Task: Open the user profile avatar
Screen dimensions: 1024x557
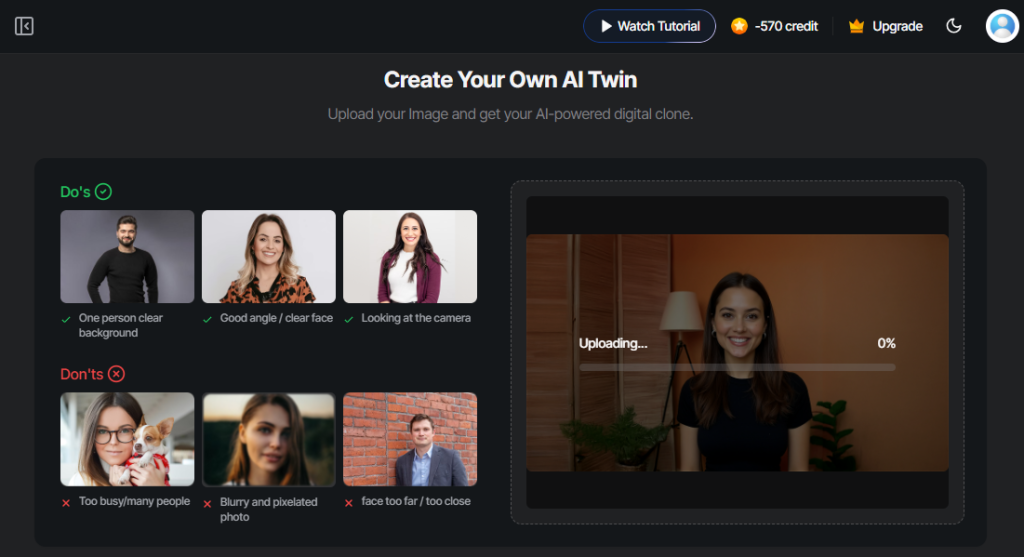Action: (1002, 26)
